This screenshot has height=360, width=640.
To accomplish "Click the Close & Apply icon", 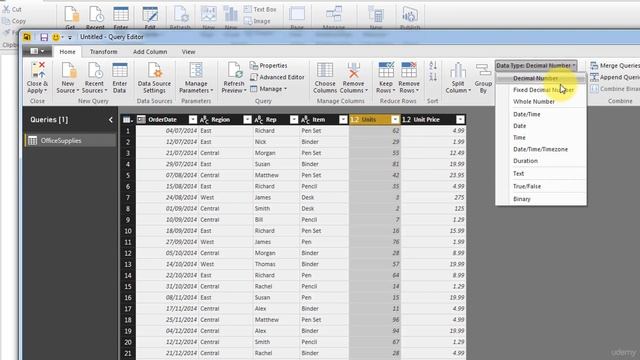I will pyautogui.click(x=38, y=70).
